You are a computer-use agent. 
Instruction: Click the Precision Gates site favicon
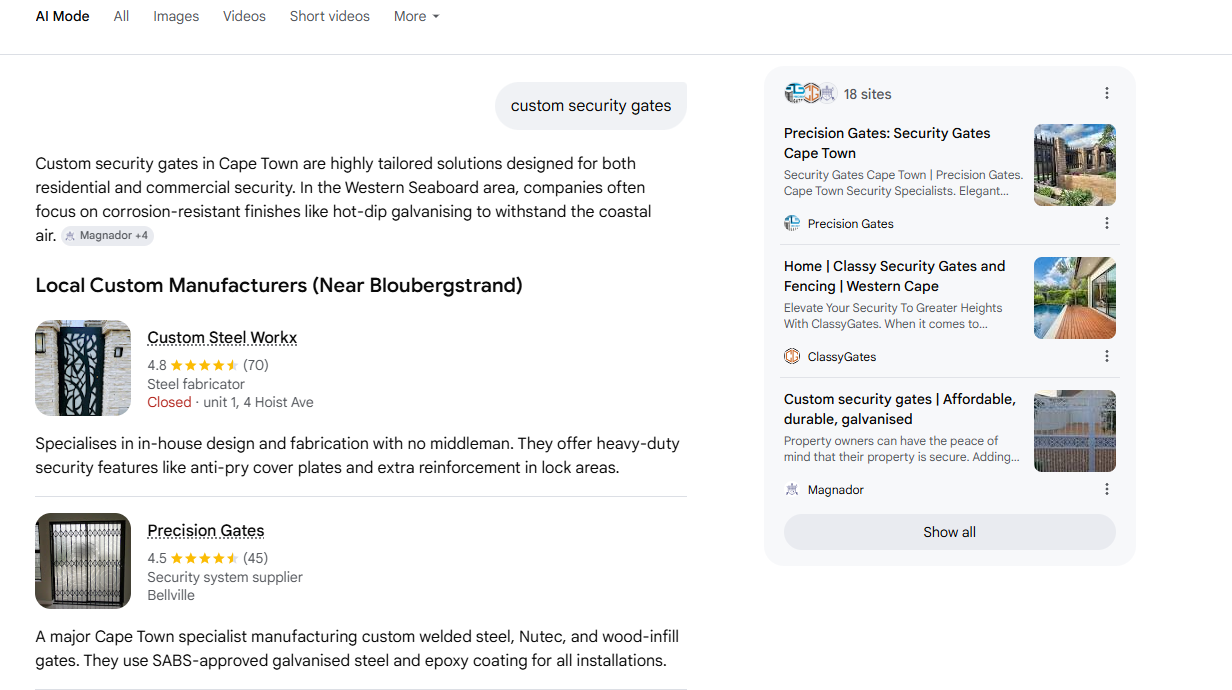tap(792, 223)
